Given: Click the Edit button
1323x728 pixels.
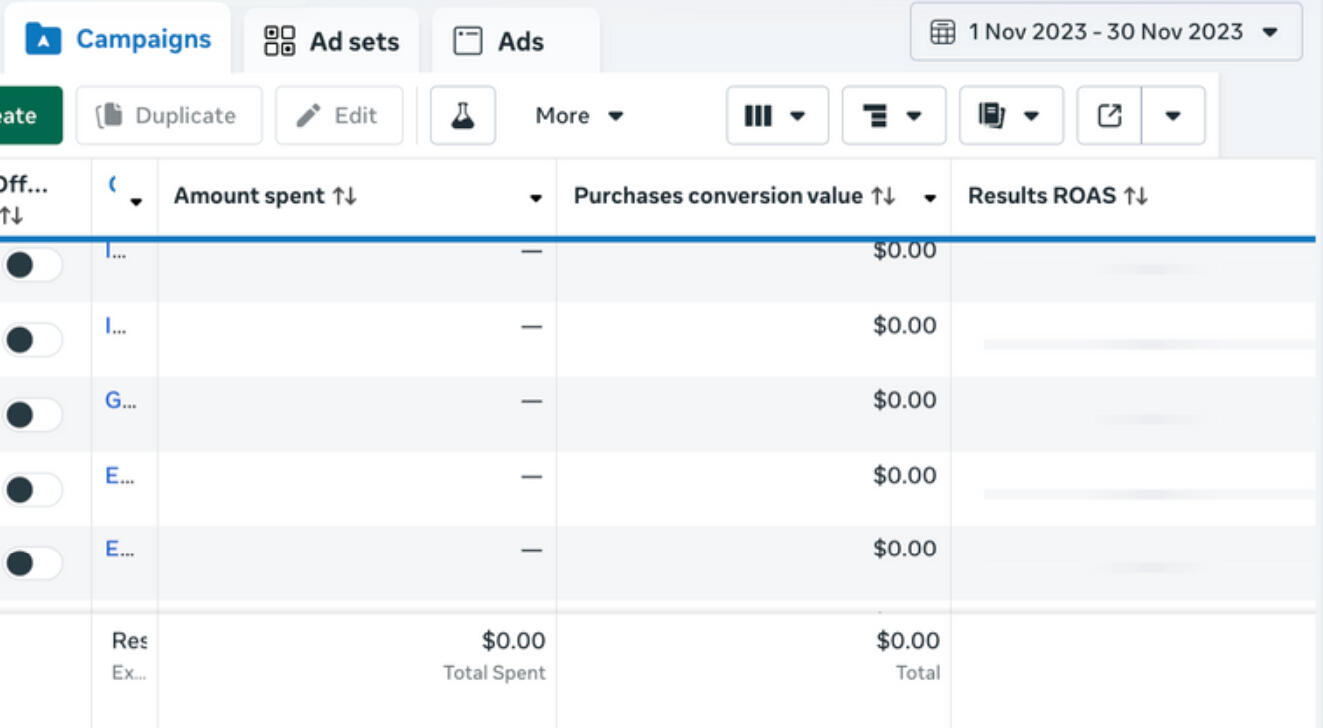Looking at the screenshot, I should pos(339,116).
